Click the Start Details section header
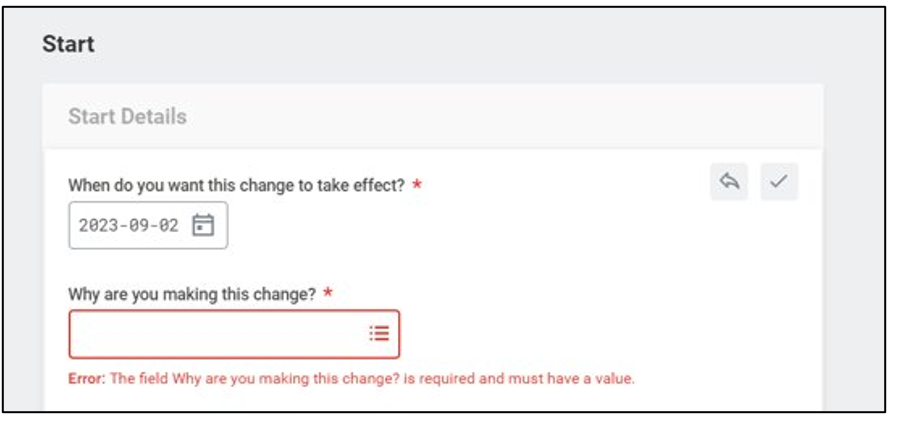This screenshot has width=899, height=421. (127, 116)
